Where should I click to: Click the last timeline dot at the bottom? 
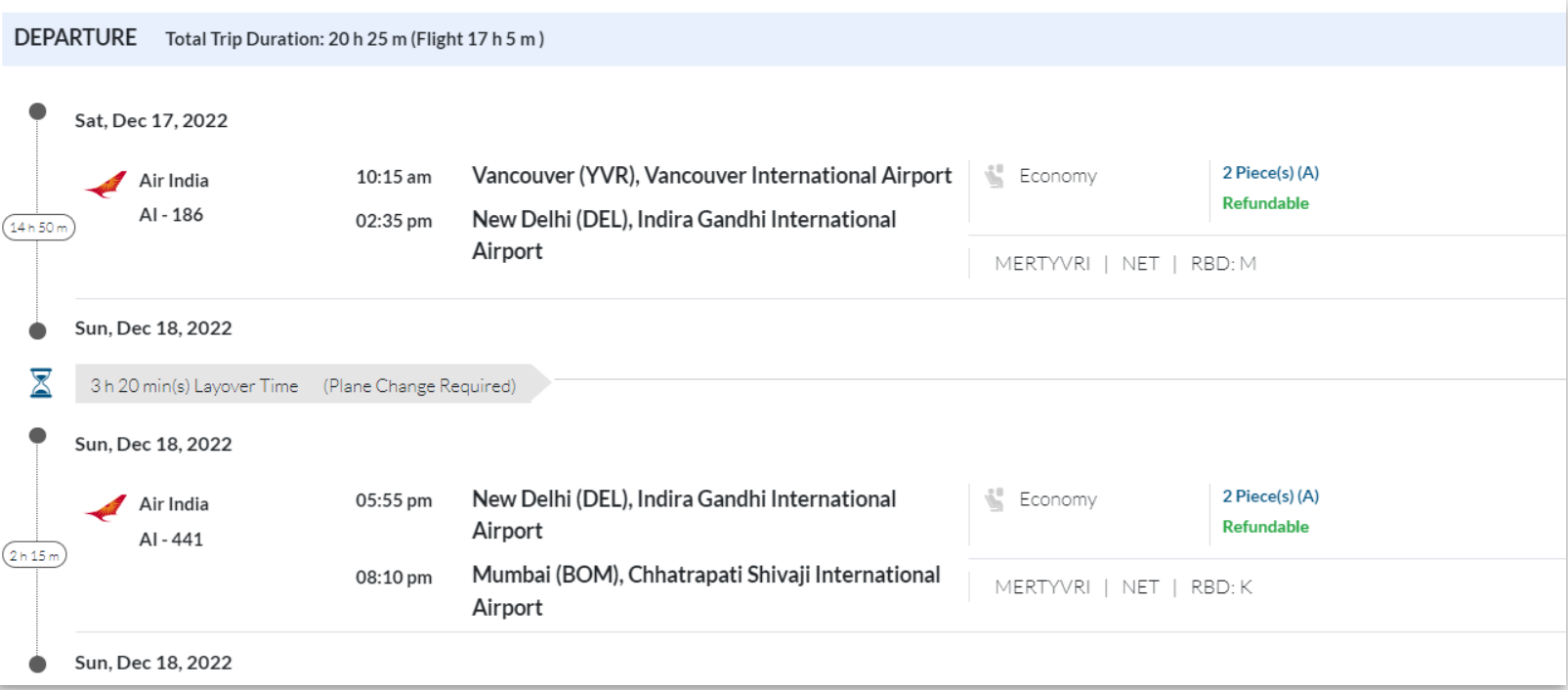coord(37,665)
